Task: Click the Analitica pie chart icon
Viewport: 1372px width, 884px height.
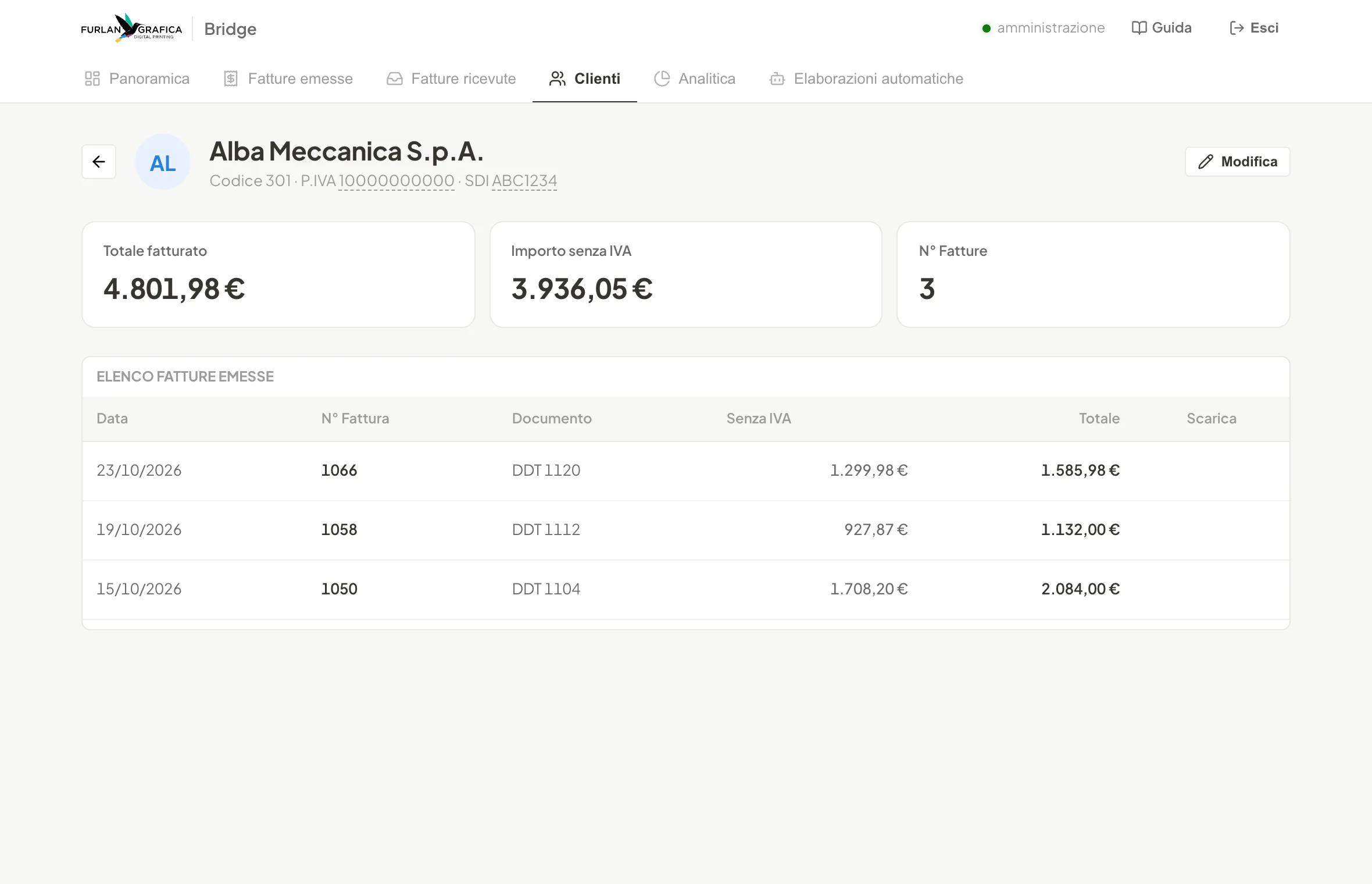Action: [662, 79]
